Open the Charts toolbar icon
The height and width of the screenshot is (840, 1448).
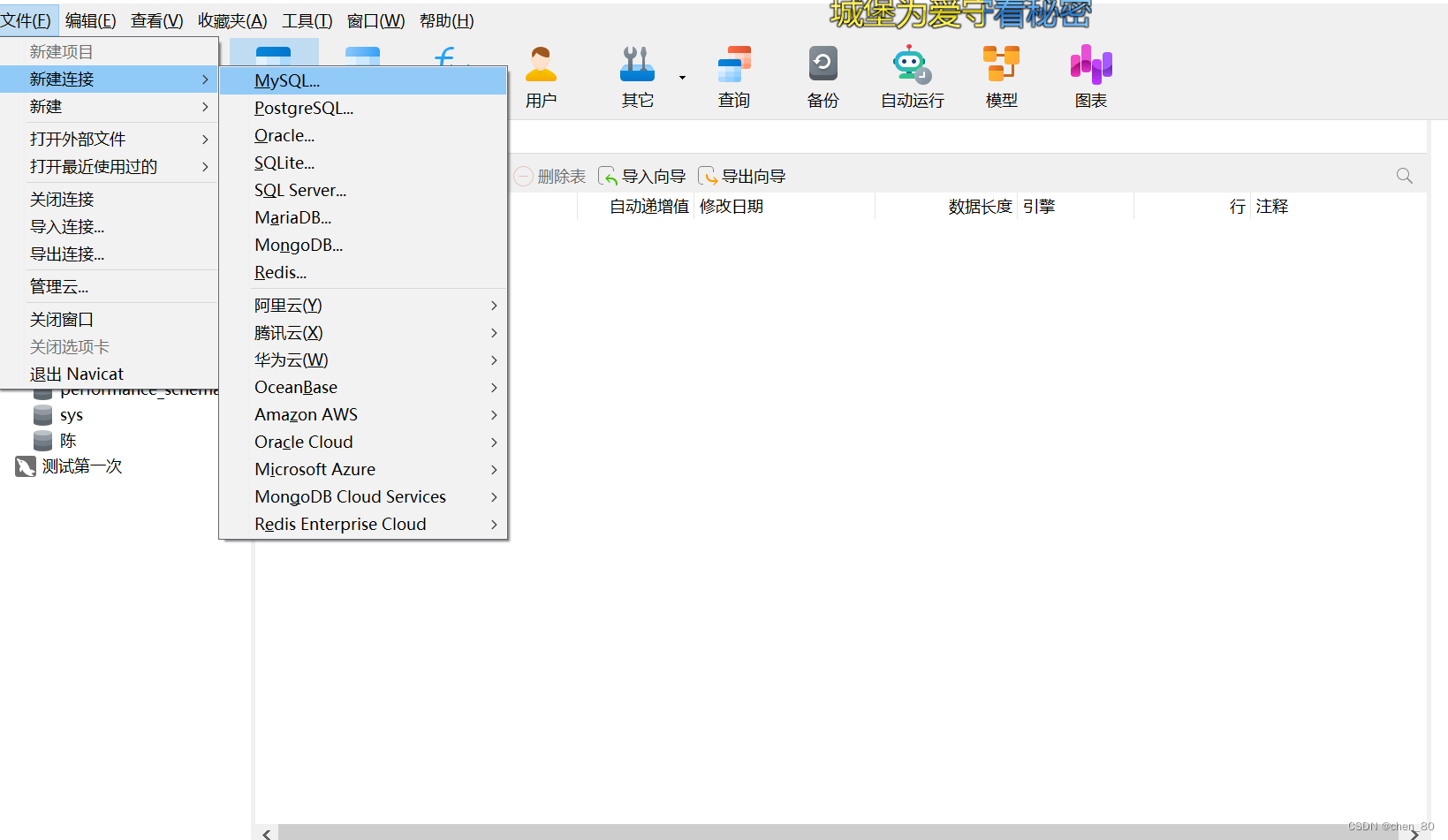pos(1091,64)
